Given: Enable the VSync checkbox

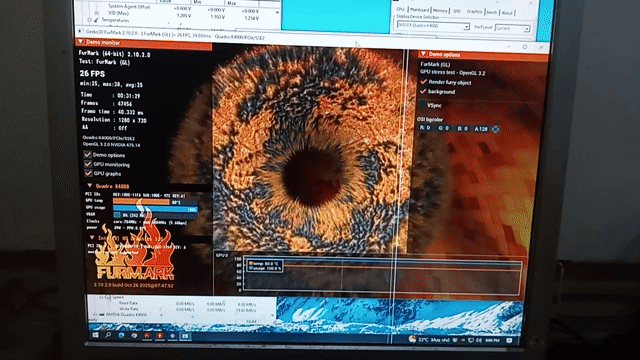Looking at the screenshot, I should click(x=422, y=105).
